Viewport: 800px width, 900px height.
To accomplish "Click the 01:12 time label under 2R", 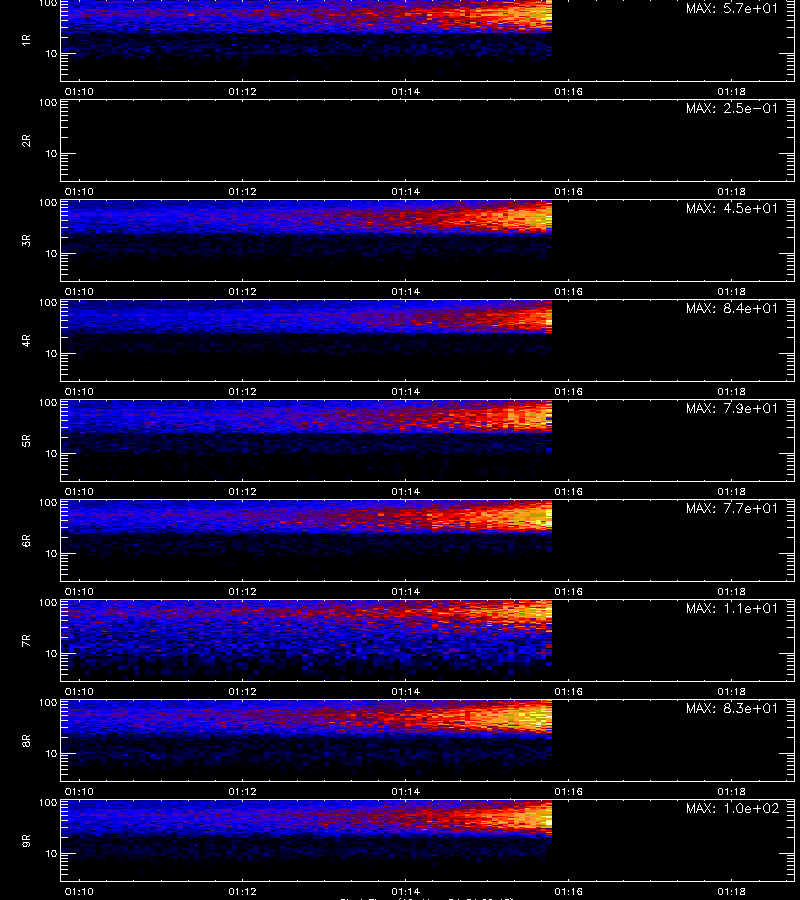I will 242,192.
